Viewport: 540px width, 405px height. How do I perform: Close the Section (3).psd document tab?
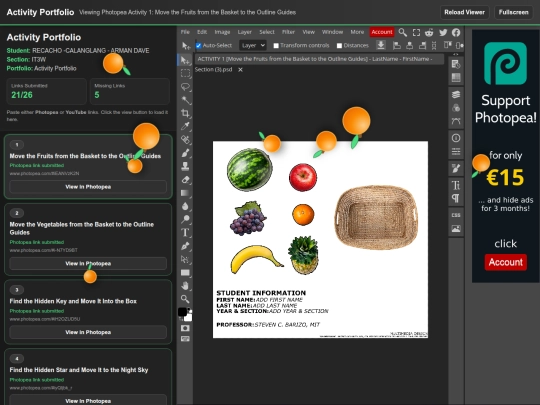[x=240, y=70]
